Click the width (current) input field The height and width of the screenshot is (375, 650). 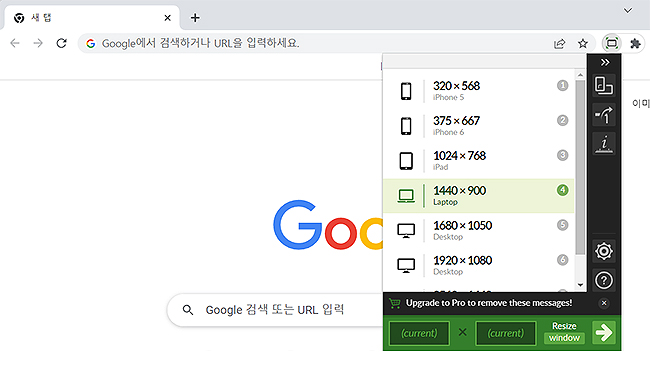(419, 333)
